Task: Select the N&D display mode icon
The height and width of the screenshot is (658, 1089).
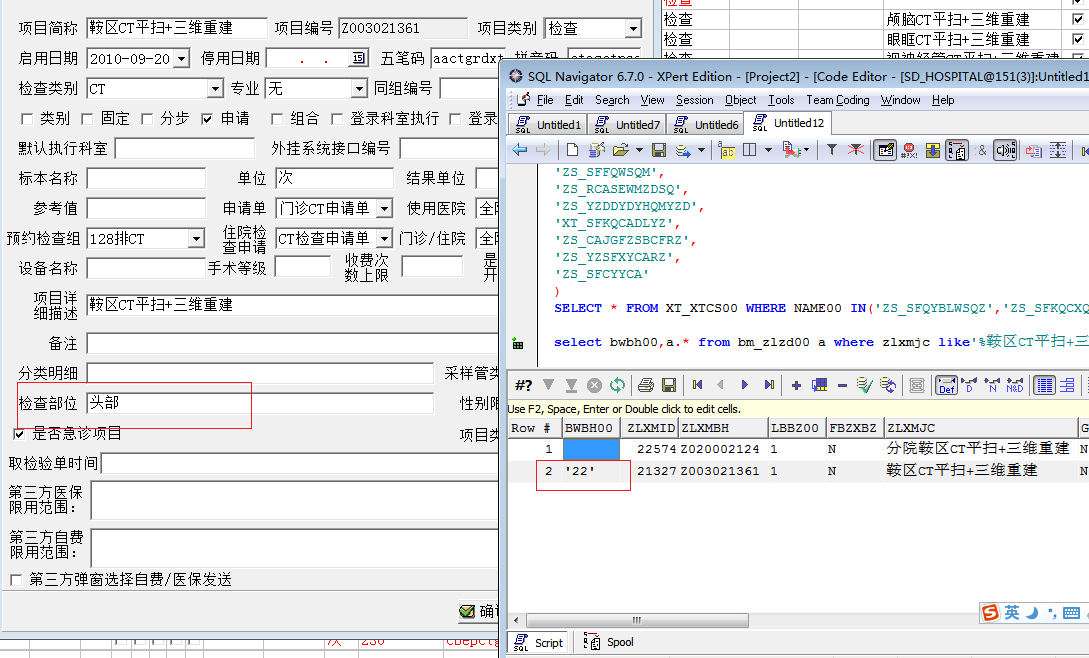Action: click(1015, 385)
